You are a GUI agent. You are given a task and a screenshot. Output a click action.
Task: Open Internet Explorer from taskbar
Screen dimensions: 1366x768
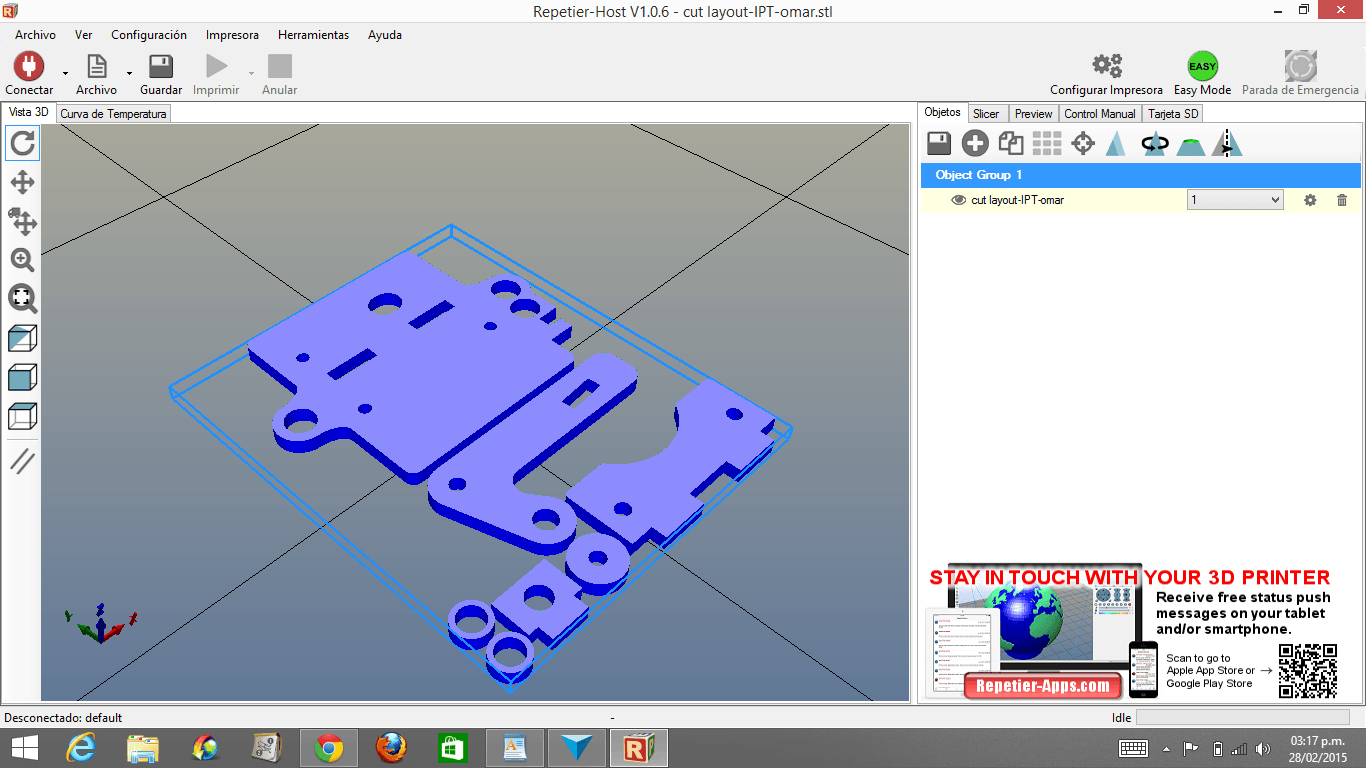[x=81, y=748]
